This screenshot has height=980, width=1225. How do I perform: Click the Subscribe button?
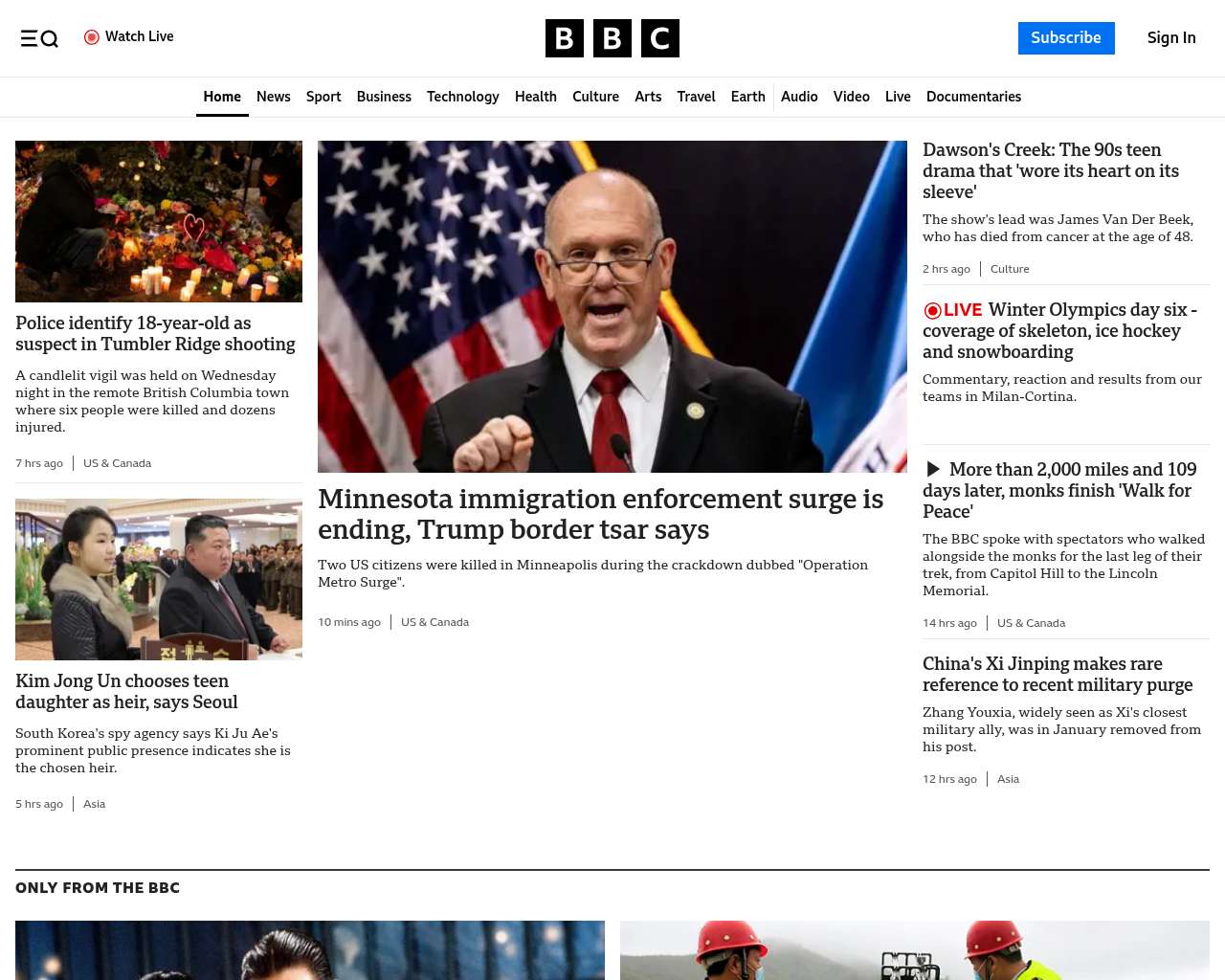[1066, 38]
